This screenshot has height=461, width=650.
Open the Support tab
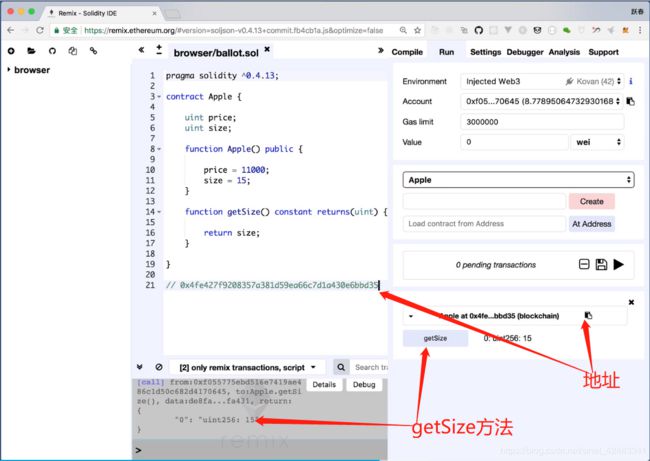click(x=603, y=52)
